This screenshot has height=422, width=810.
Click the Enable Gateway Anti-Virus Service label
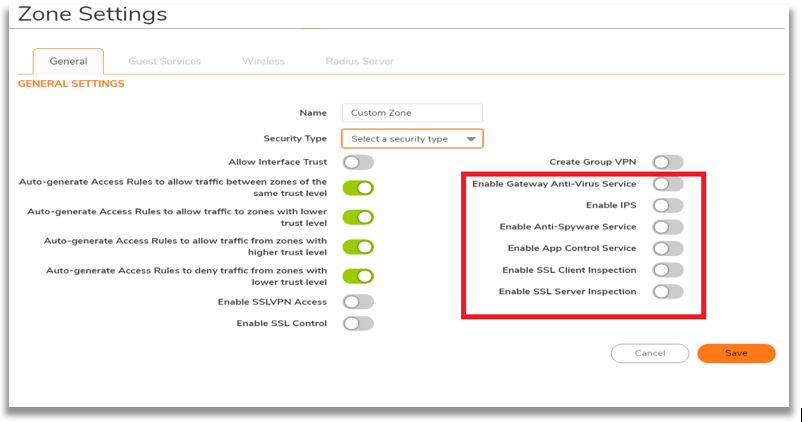[x=554, y=184]
